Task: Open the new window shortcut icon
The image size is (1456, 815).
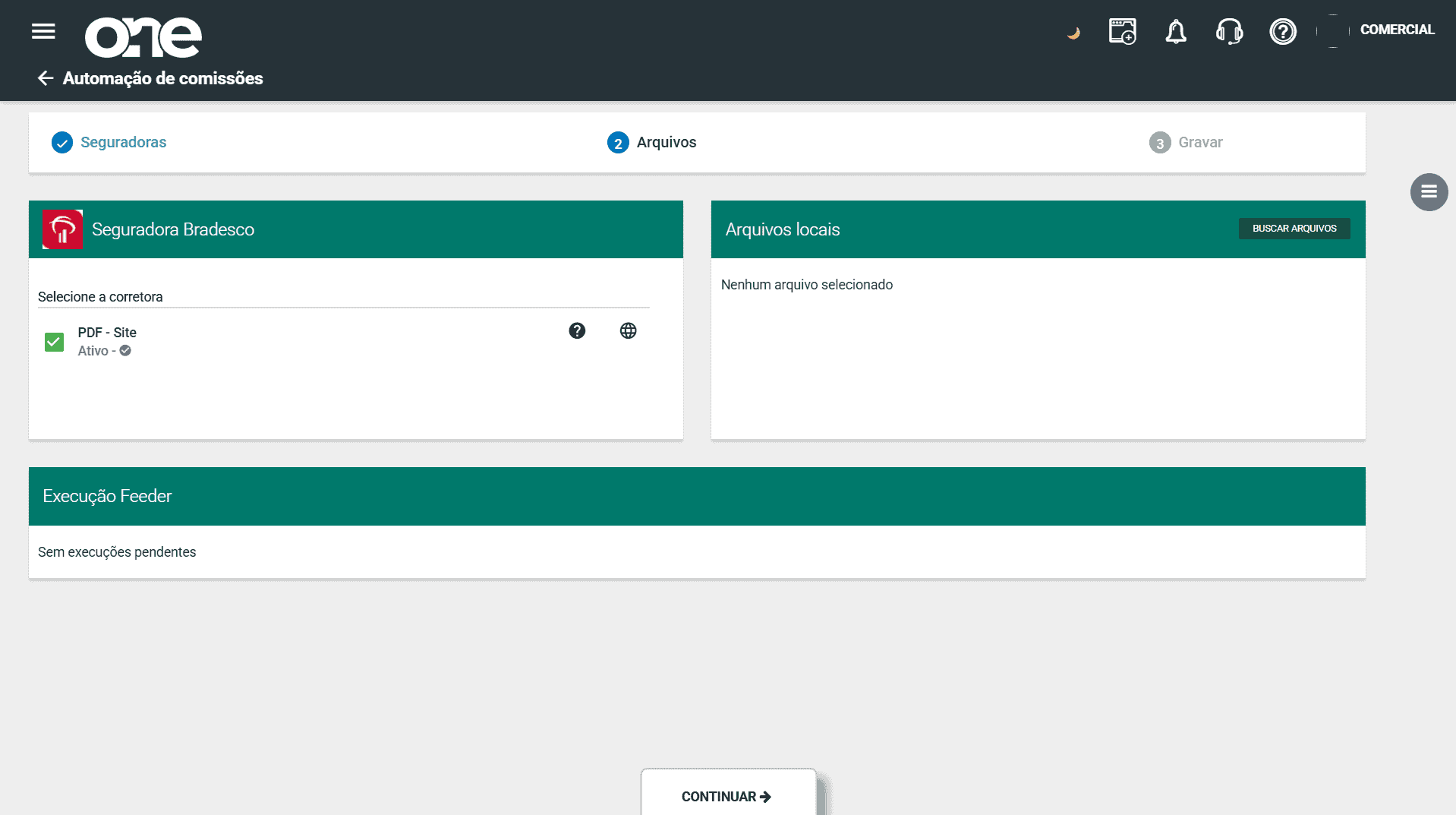Action: coord(1122,31)
